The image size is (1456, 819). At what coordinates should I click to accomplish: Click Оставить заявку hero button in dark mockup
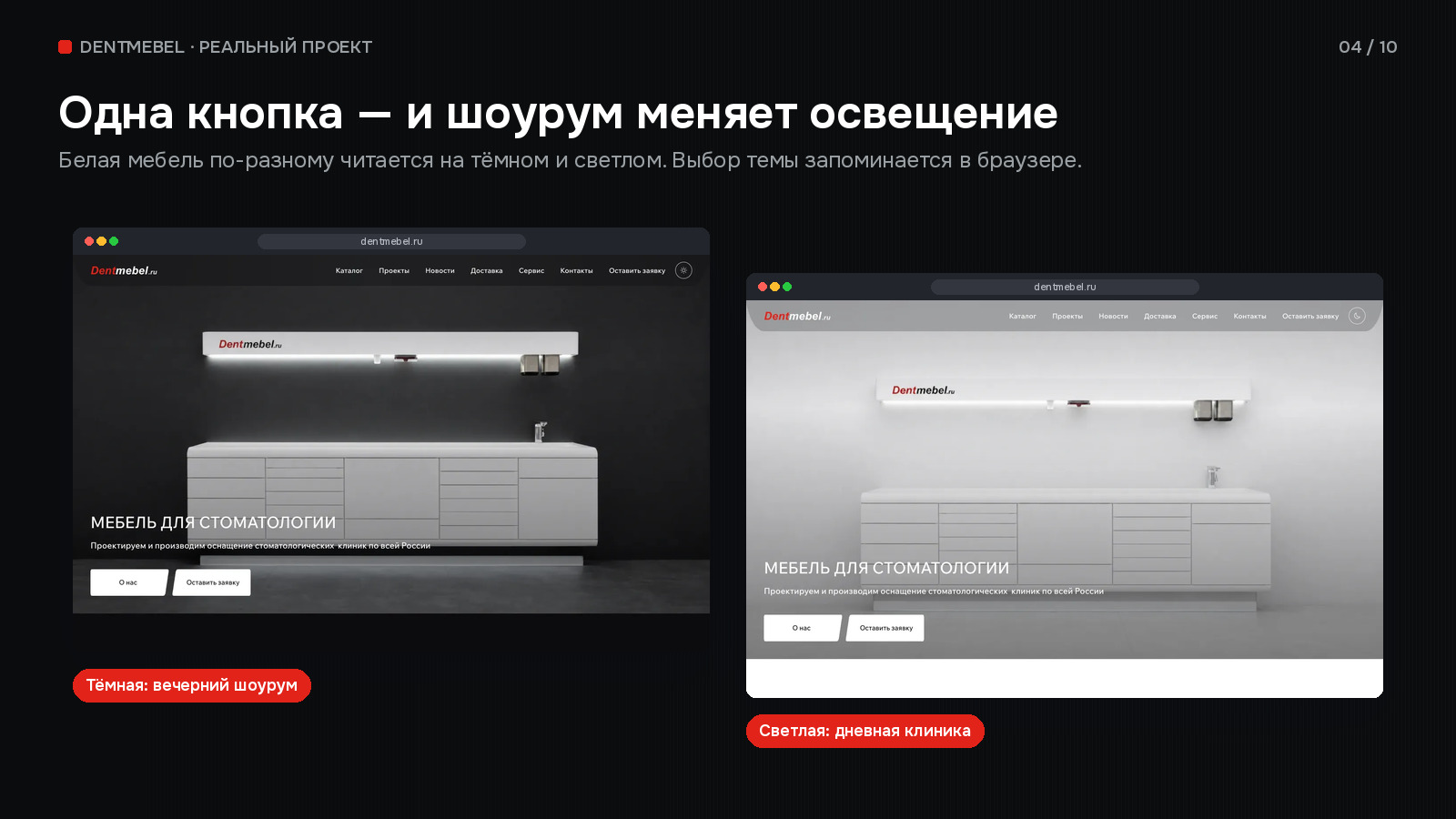(212, 582)
